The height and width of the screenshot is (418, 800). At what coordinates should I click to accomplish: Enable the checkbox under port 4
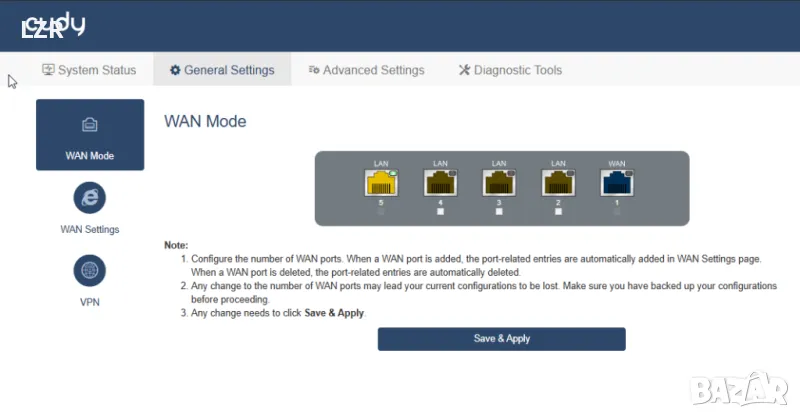pyautogui.click(x=440, y=212)
